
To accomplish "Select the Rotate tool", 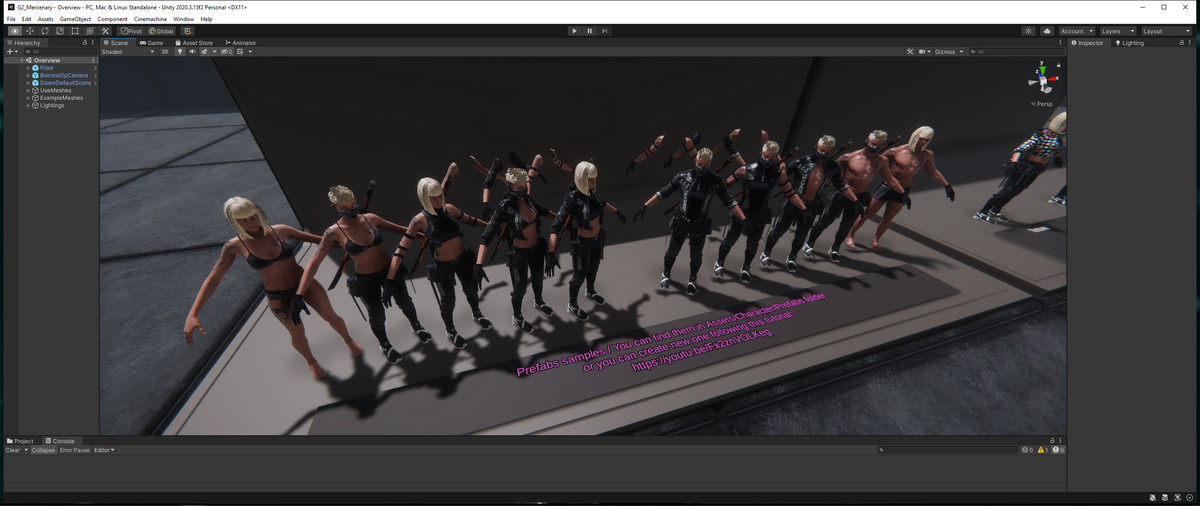I will tap(45, 31).
